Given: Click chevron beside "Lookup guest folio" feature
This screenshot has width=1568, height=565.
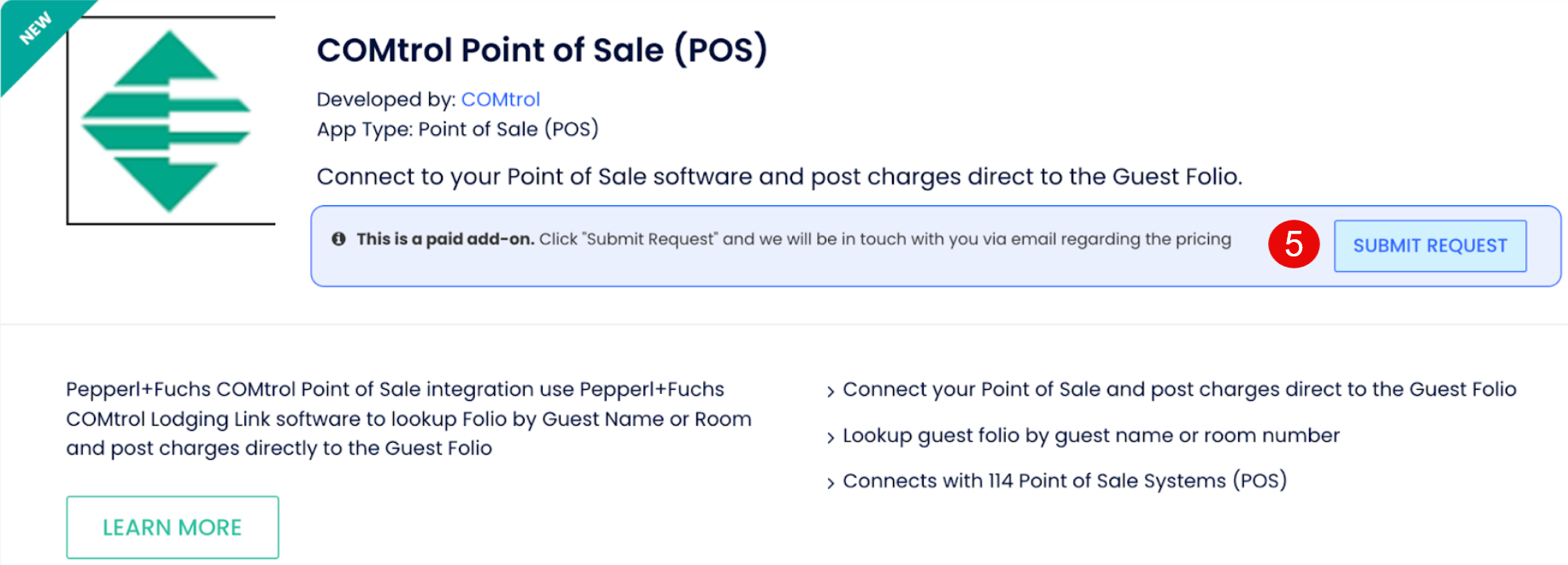Looking at the screenshot, I should tap(830, 438).
